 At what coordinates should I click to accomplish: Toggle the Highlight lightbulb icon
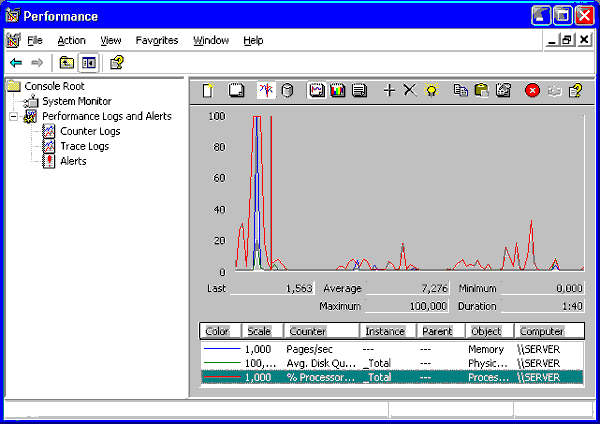pos(431,91)
